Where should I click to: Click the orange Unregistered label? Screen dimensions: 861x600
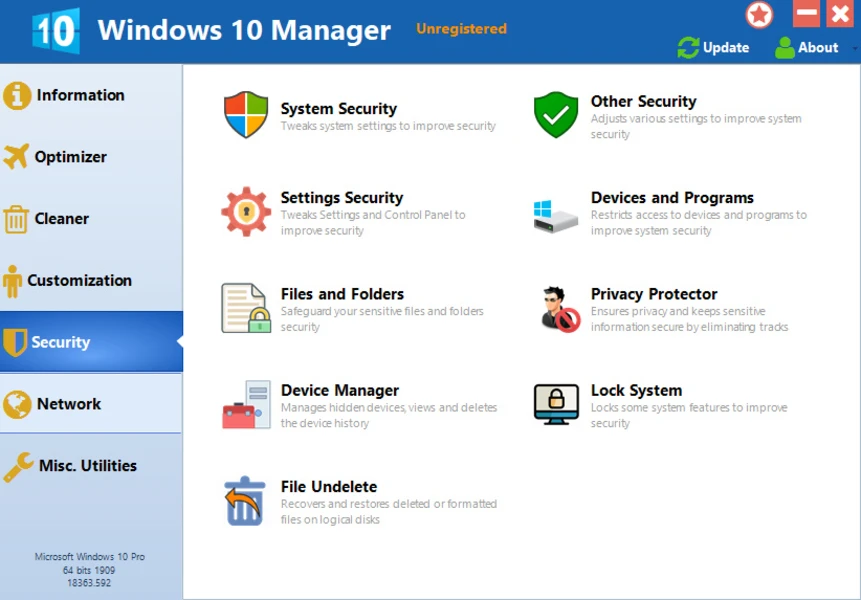tap(461, 29)
